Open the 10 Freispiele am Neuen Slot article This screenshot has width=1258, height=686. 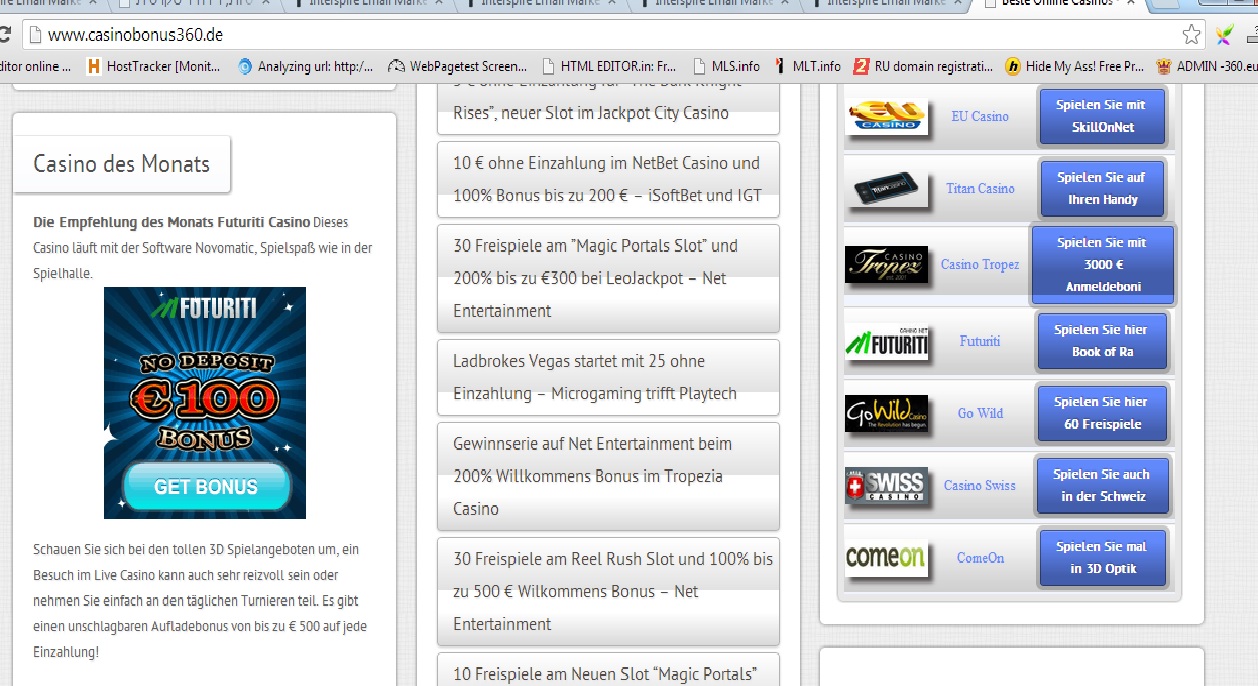point(608,670)
